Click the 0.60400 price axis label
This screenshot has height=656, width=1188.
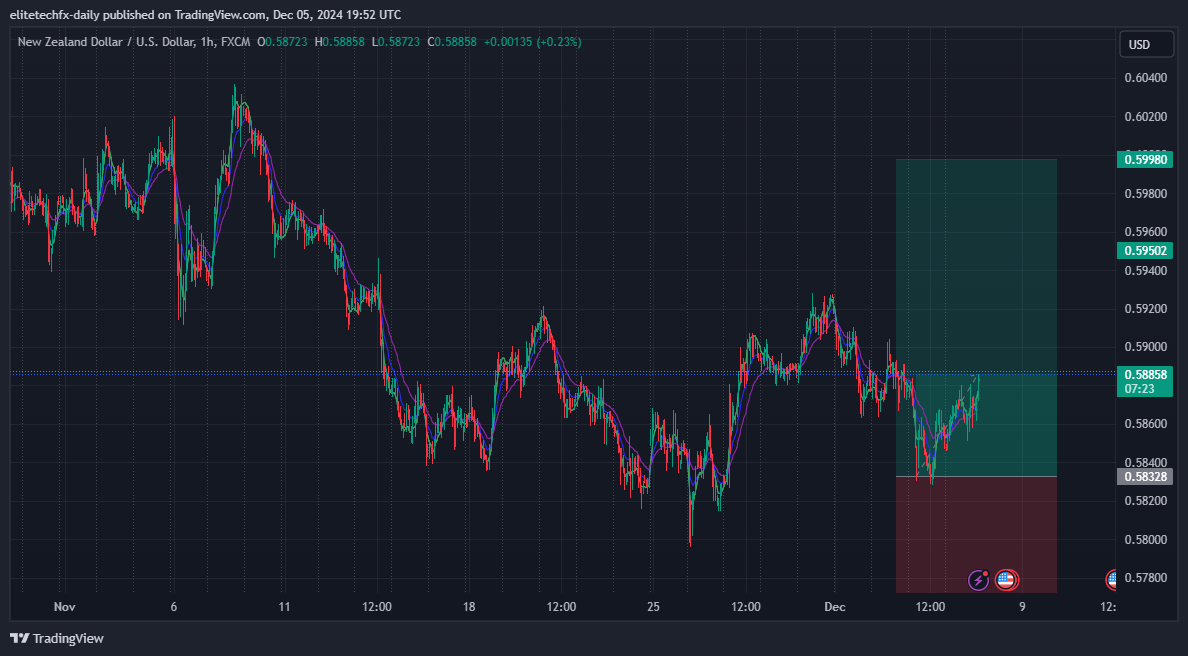(1146, 78)
